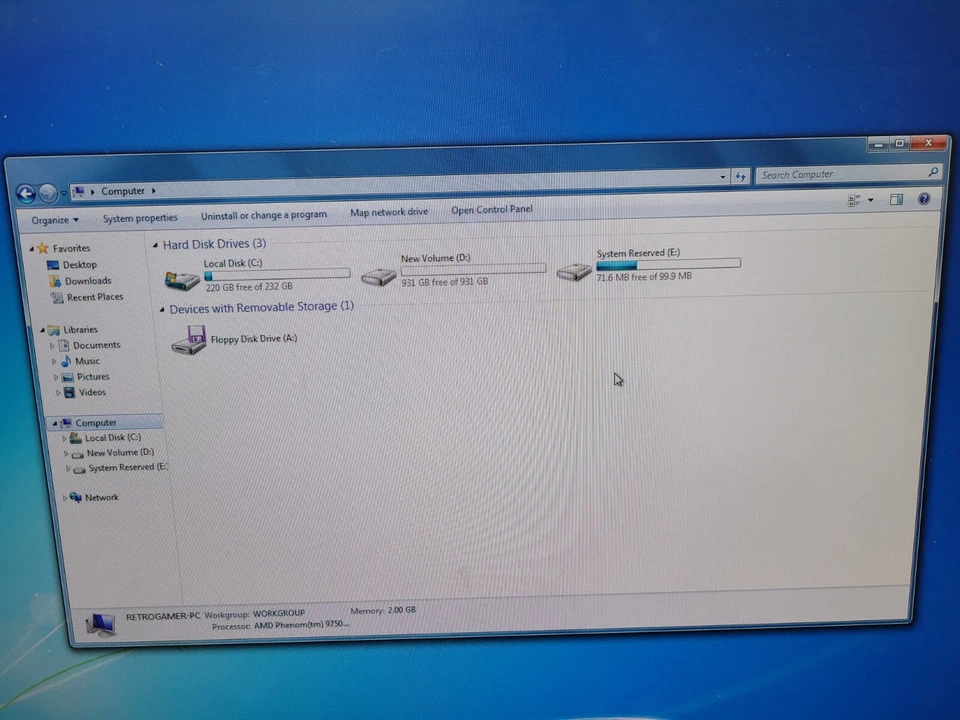Open Local Disk (C:) drive icon
The width and height of the screenshot is (960, 720).
coord(184,277)
